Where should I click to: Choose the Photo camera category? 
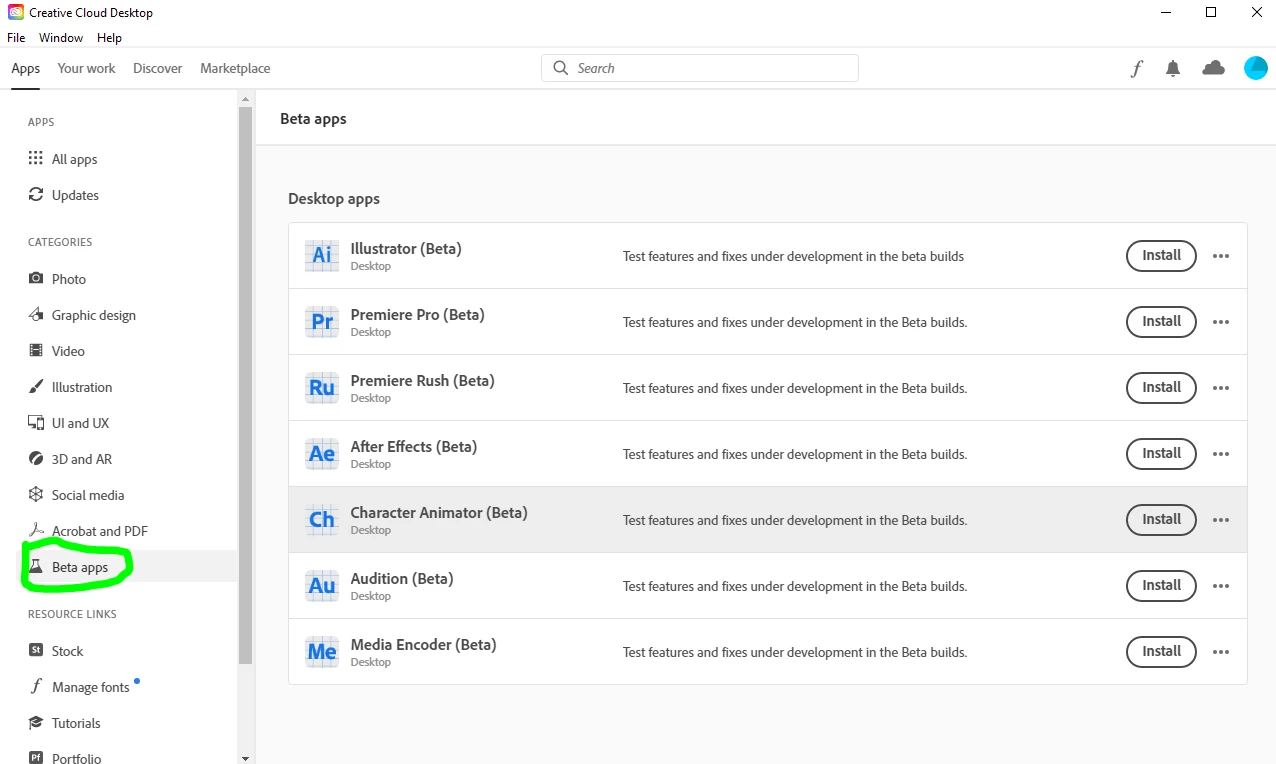pyautogui.click(x=57, y=279)
